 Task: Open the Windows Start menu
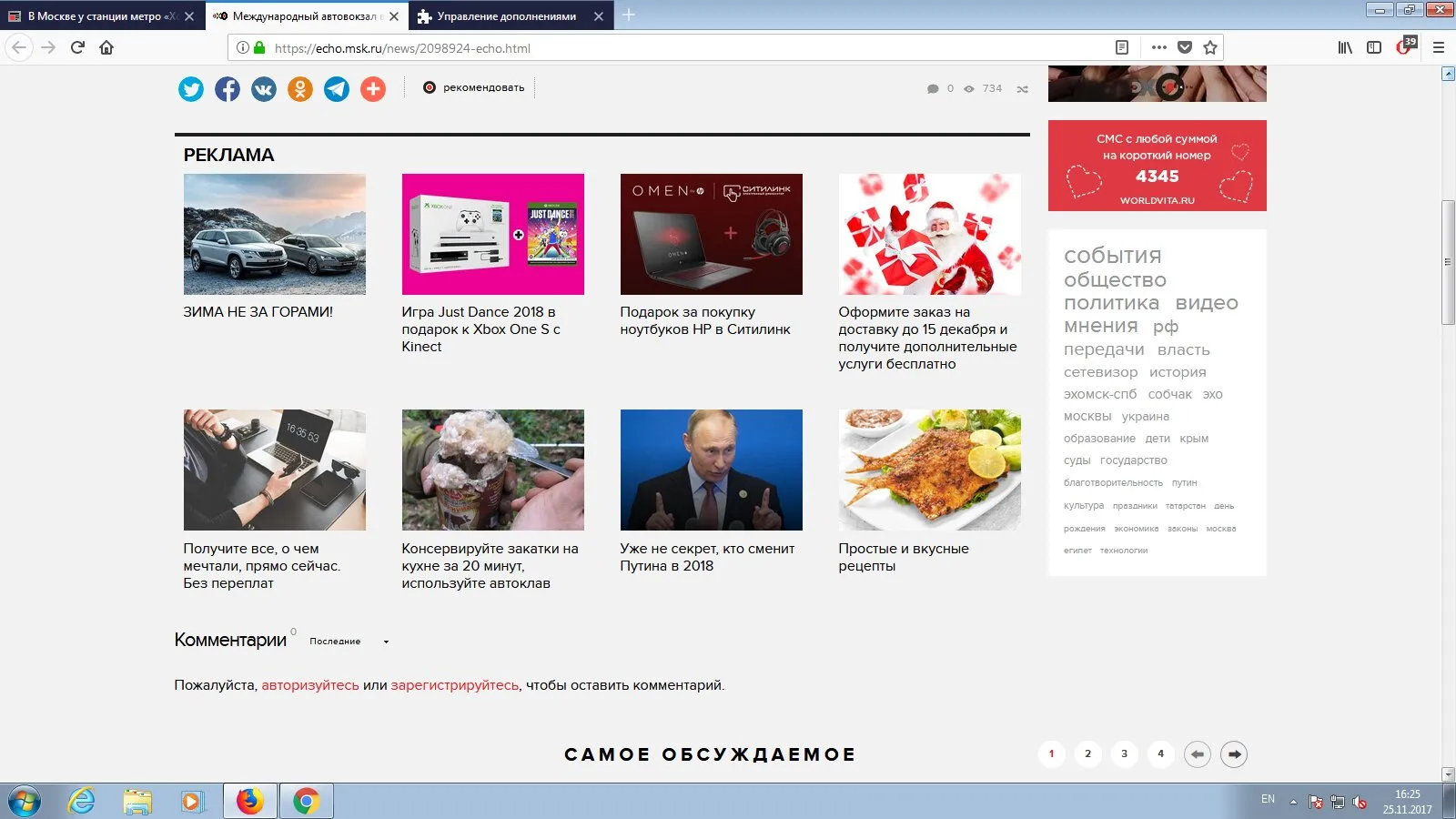(x=25, y=802)
